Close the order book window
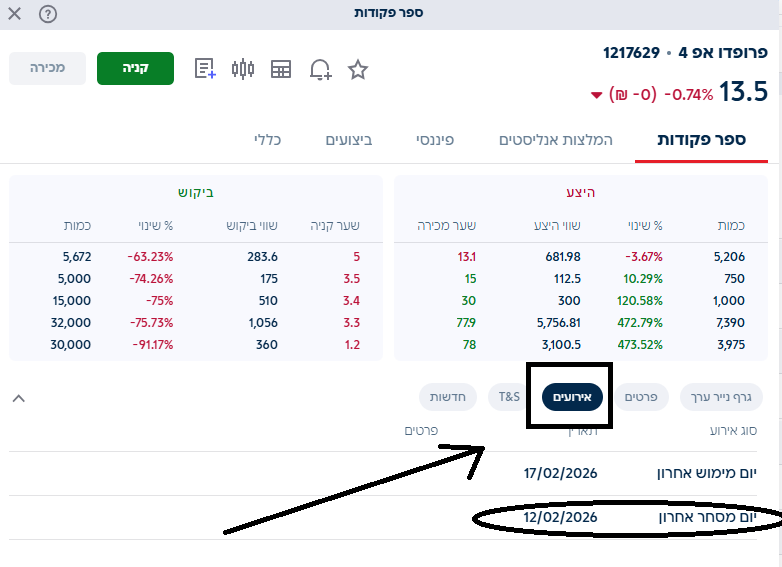The image size is (782, 567). 15,14
